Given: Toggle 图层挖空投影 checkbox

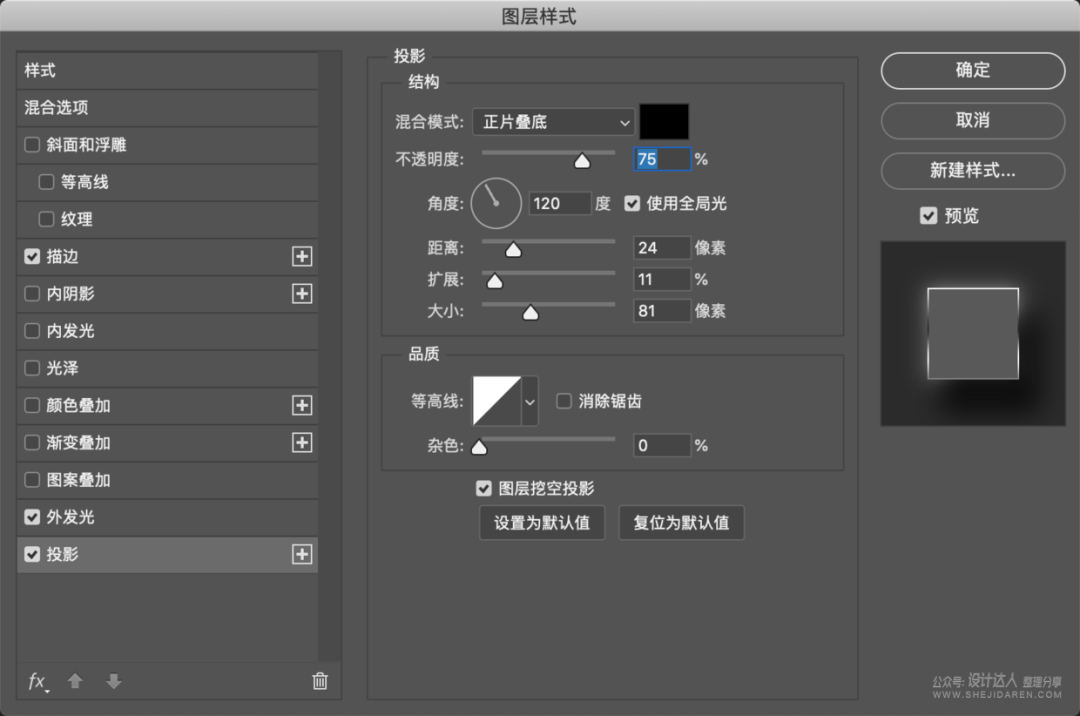Looking at the screenshot, I should 484,488.
